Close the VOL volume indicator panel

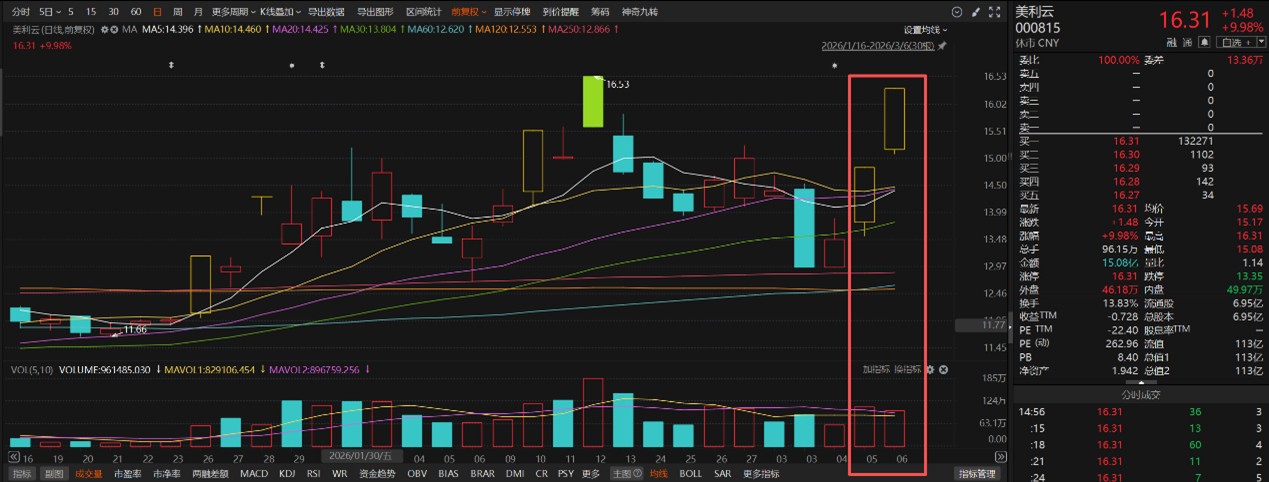tap(943, 370)
